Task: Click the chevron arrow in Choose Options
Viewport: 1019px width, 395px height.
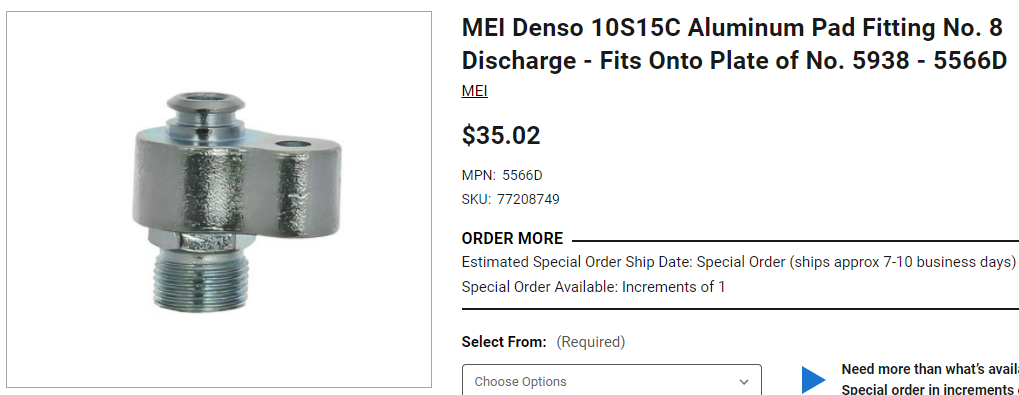Action: (x=744, y=382)
